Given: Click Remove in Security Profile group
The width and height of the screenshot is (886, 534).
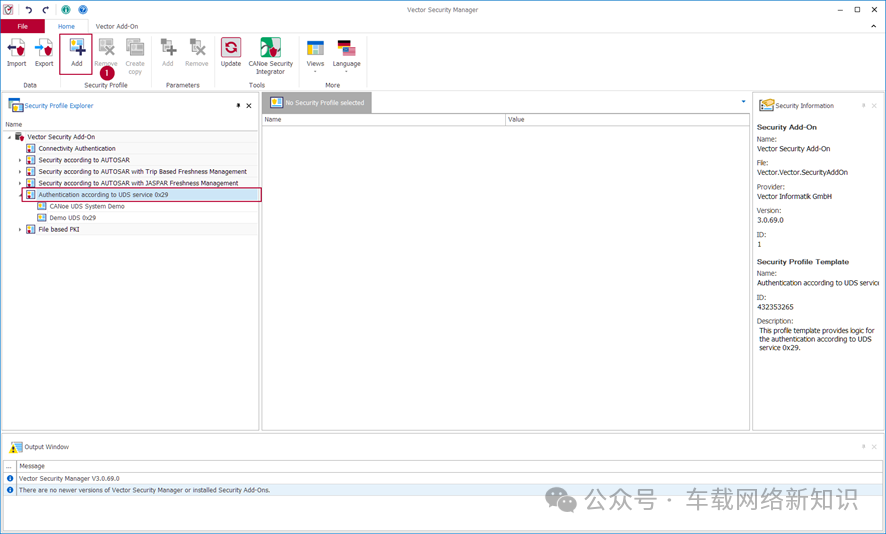Looking at the screenshot, I should click(x=106, y=53).
